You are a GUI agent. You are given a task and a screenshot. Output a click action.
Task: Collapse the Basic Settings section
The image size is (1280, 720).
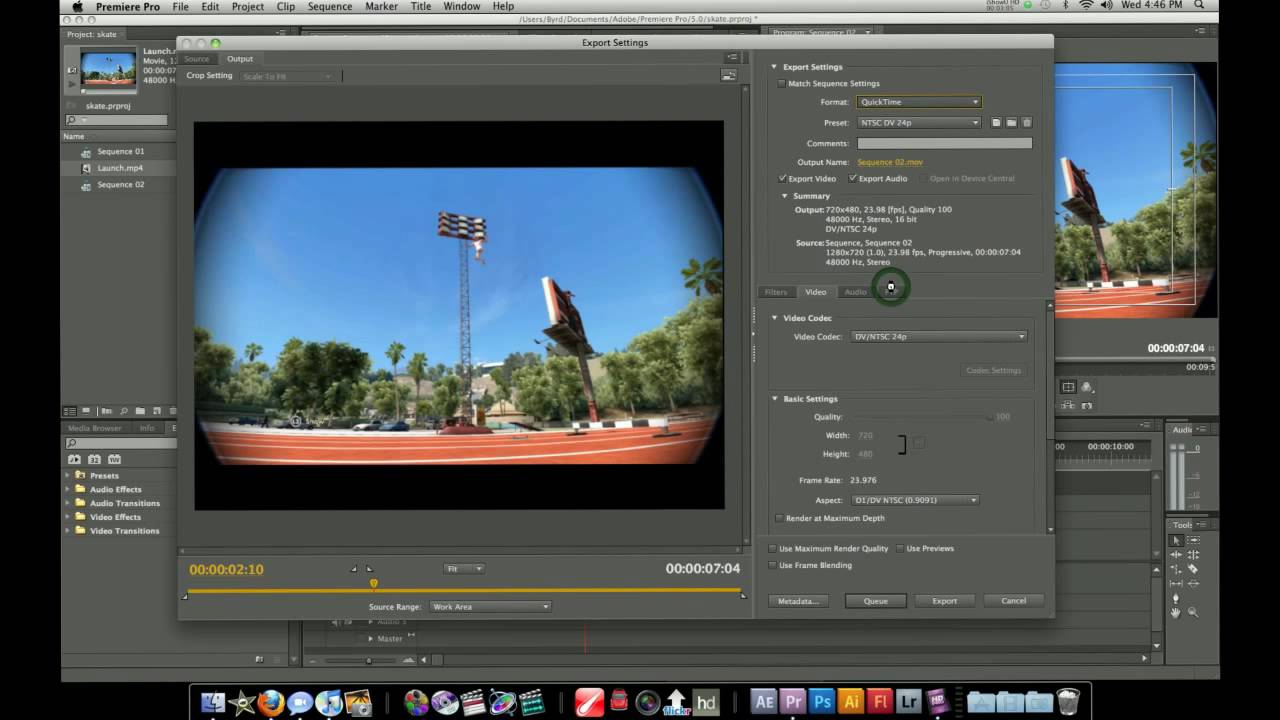coord(774,399)
